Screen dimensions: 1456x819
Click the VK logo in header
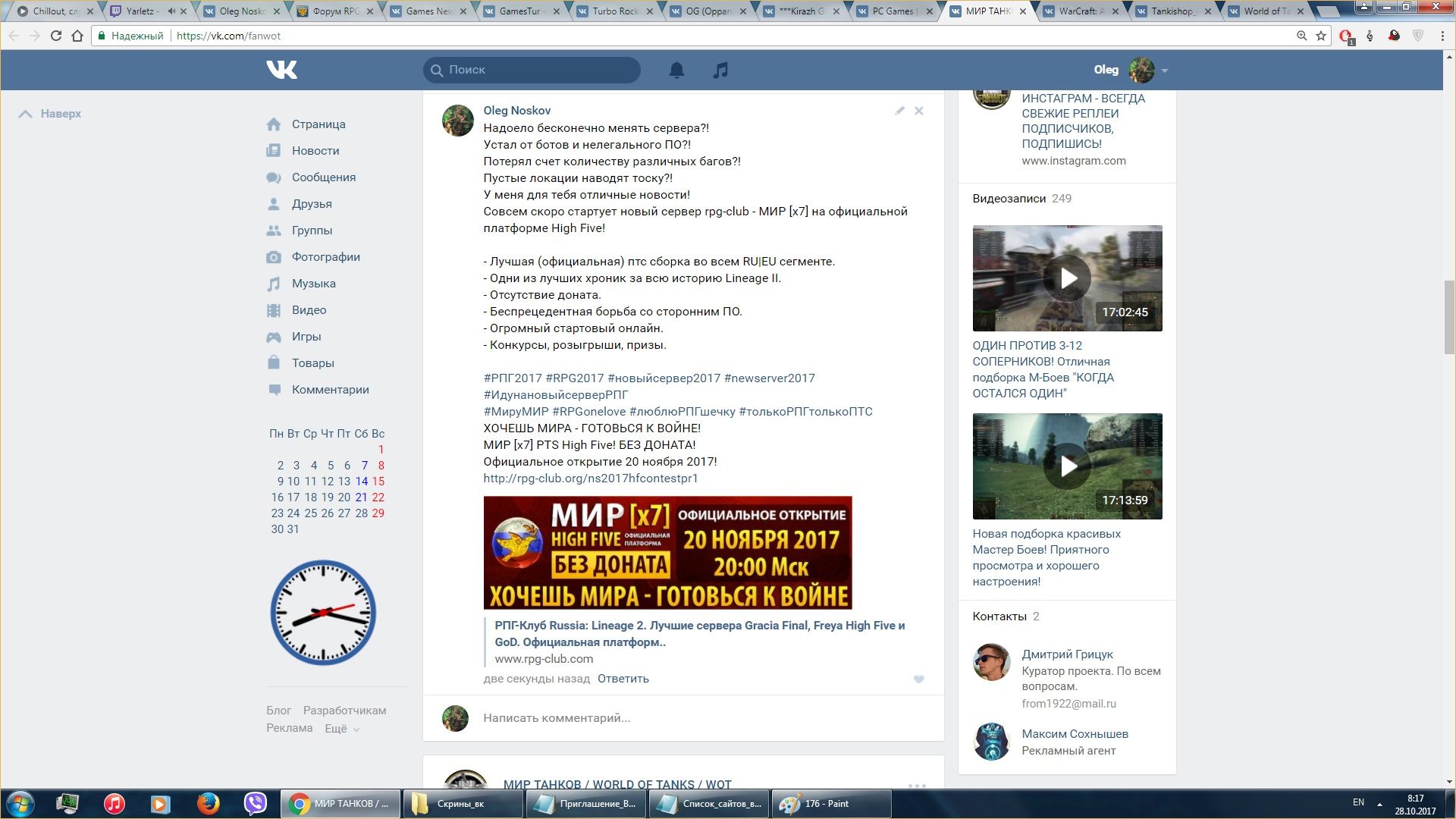click(282, 70)
